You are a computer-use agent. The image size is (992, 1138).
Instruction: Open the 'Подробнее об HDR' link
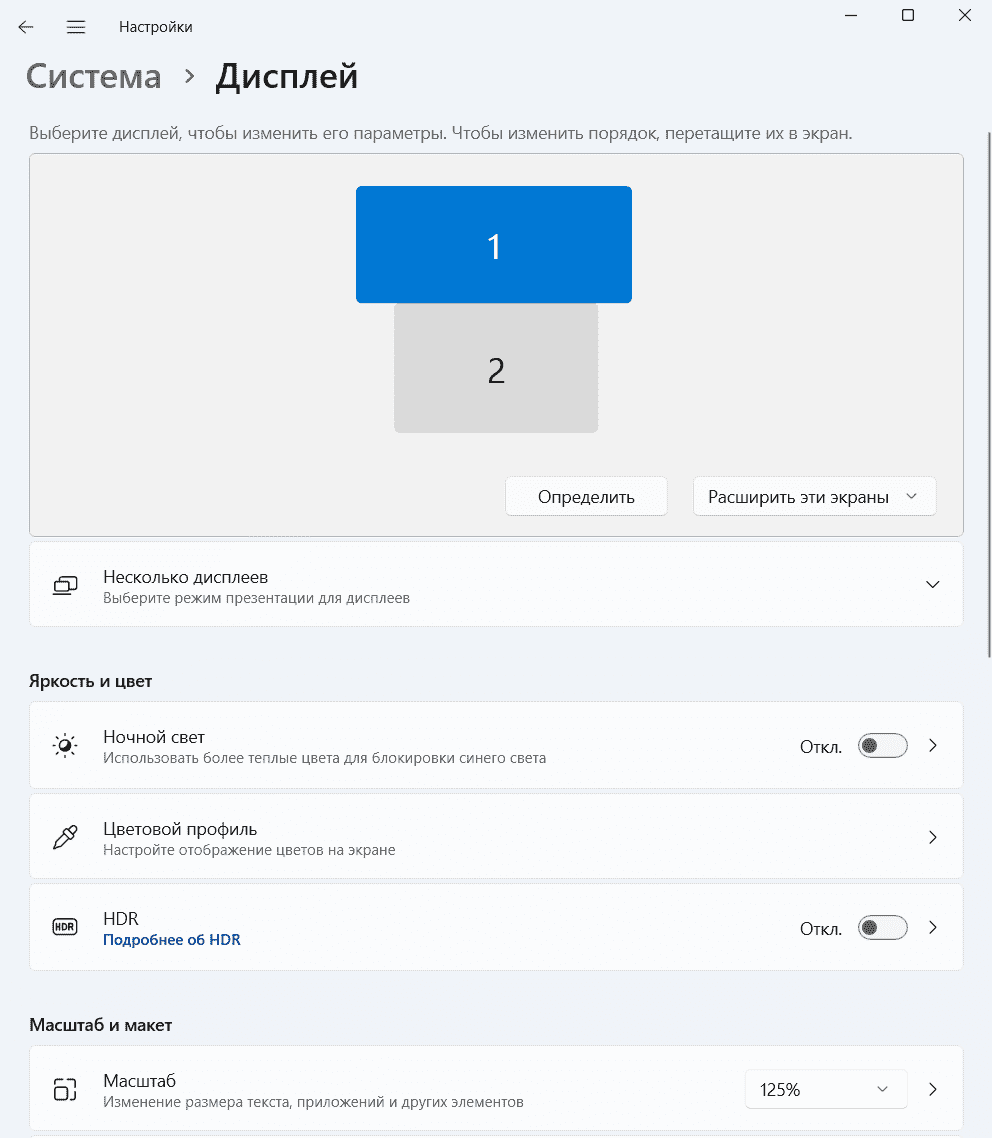[x=172, y=940]
